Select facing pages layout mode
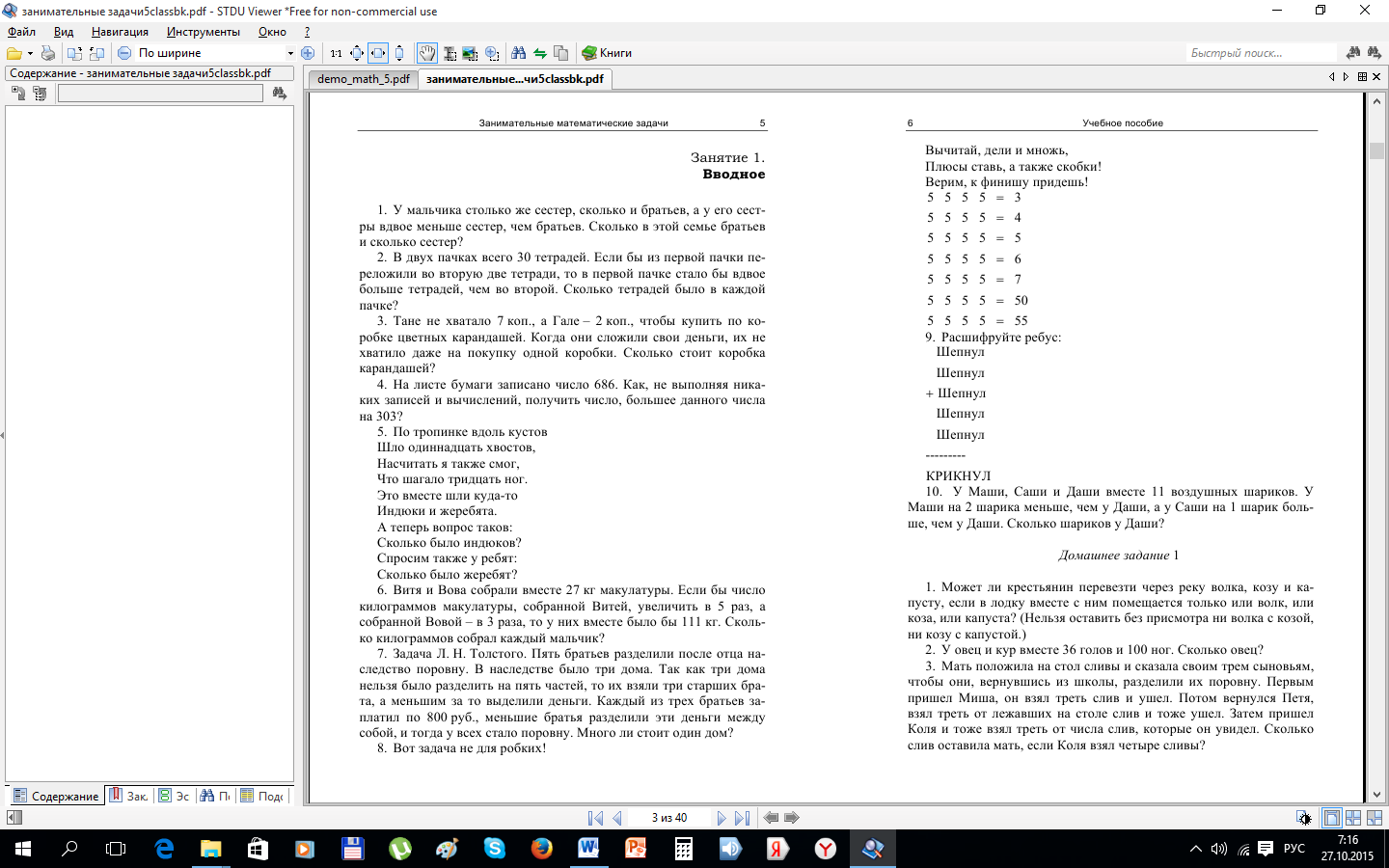Viewport: 1389px width, 868px height. click(x=1353, y=818)
